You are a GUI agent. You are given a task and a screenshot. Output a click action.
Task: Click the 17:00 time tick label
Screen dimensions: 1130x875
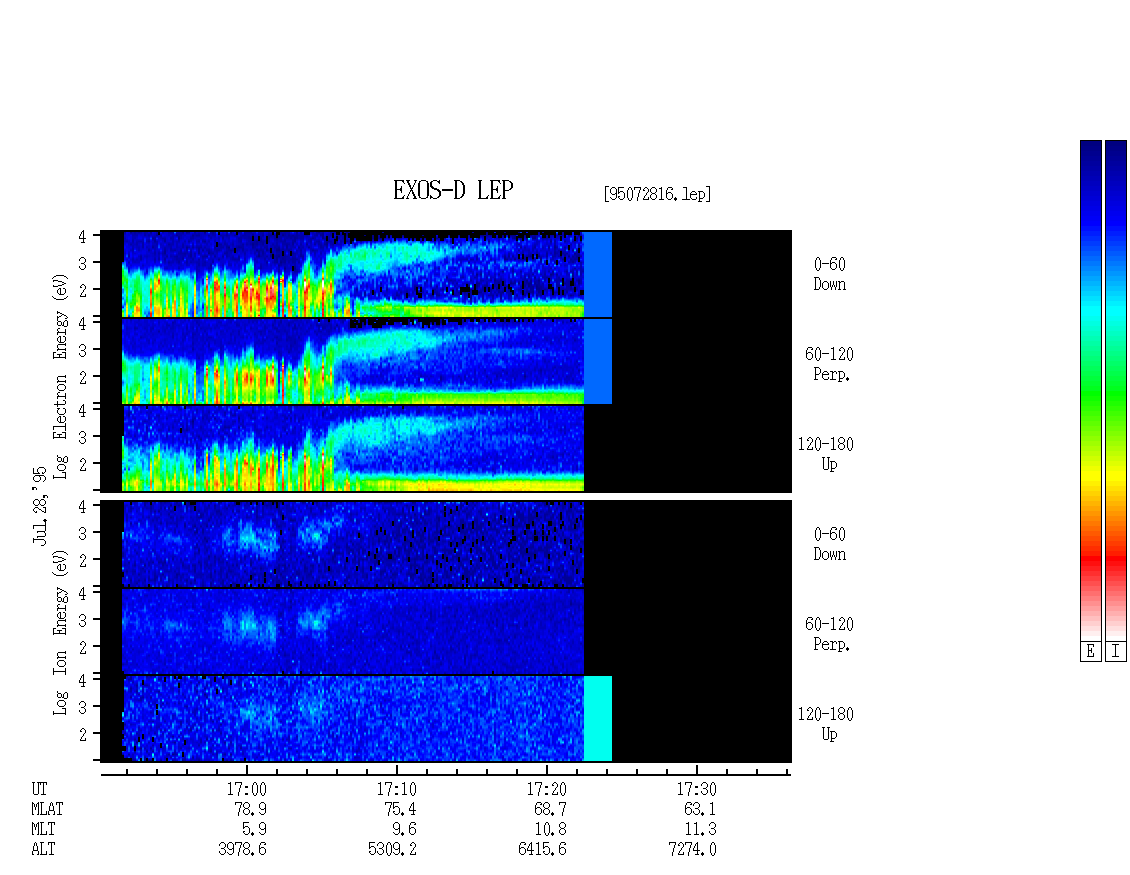click(x=246, y=789)
